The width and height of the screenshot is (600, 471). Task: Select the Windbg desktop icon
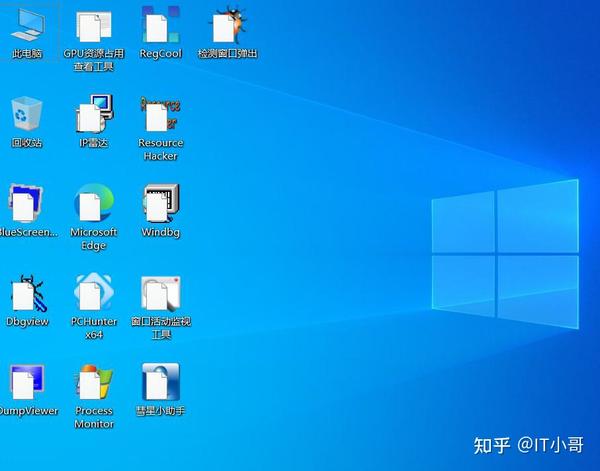click(x=161, y=203)
